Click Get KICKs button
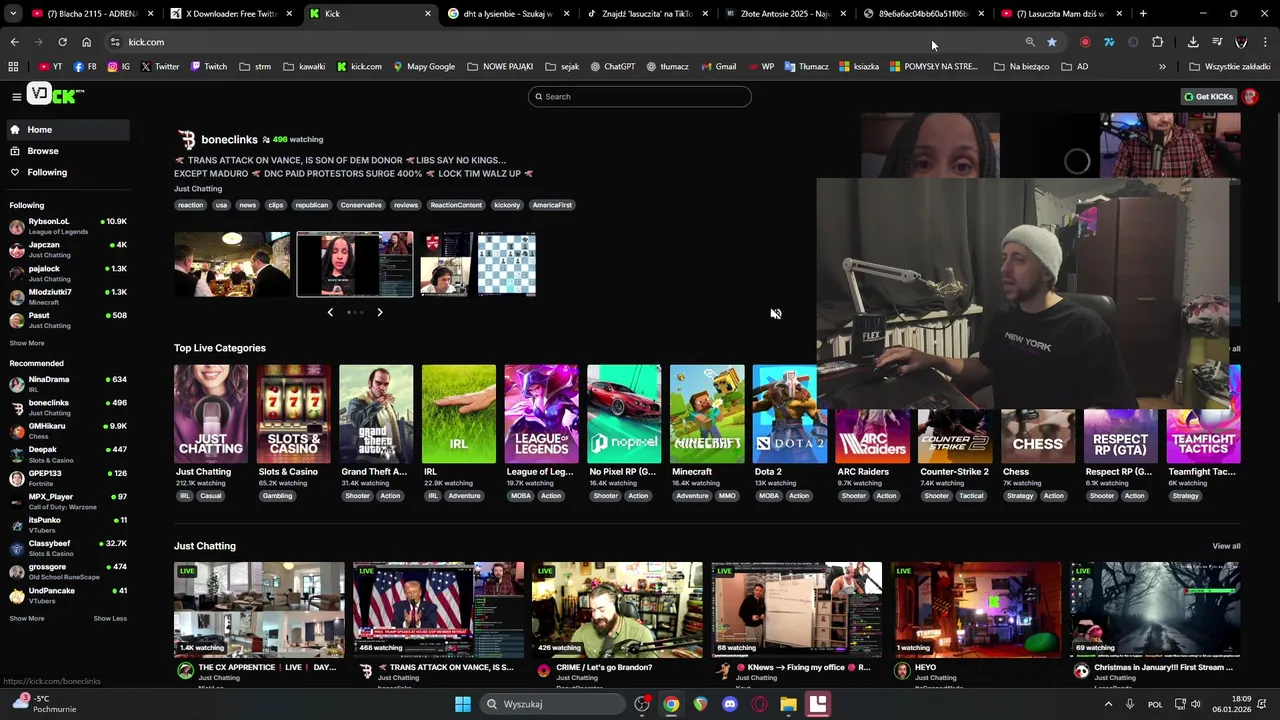Image resolution: width=1280 pixels, height=720 pixels. click(1209, 97)
